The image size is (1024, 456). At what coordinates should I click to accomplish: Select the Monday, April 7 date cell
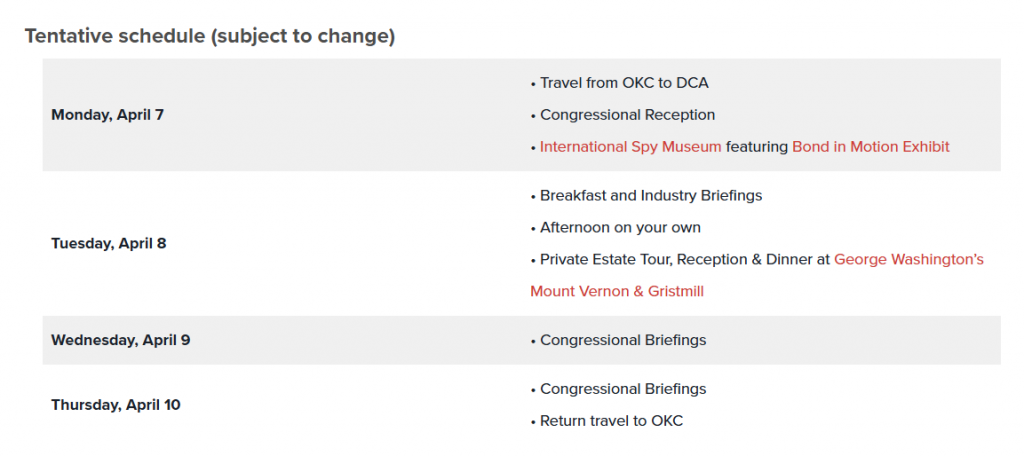107,115
